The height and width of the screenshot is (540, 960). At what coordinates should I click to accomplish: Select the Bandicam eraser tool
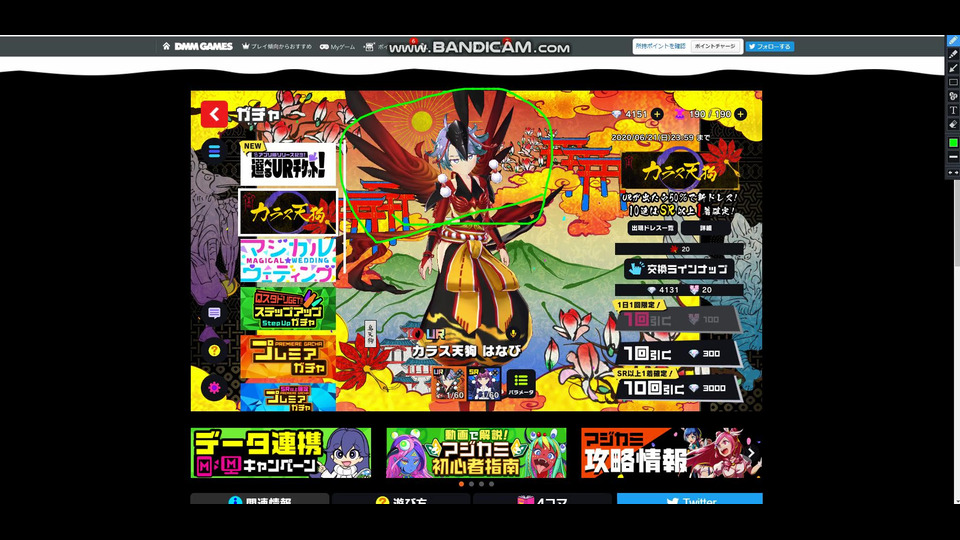(953, 125)
